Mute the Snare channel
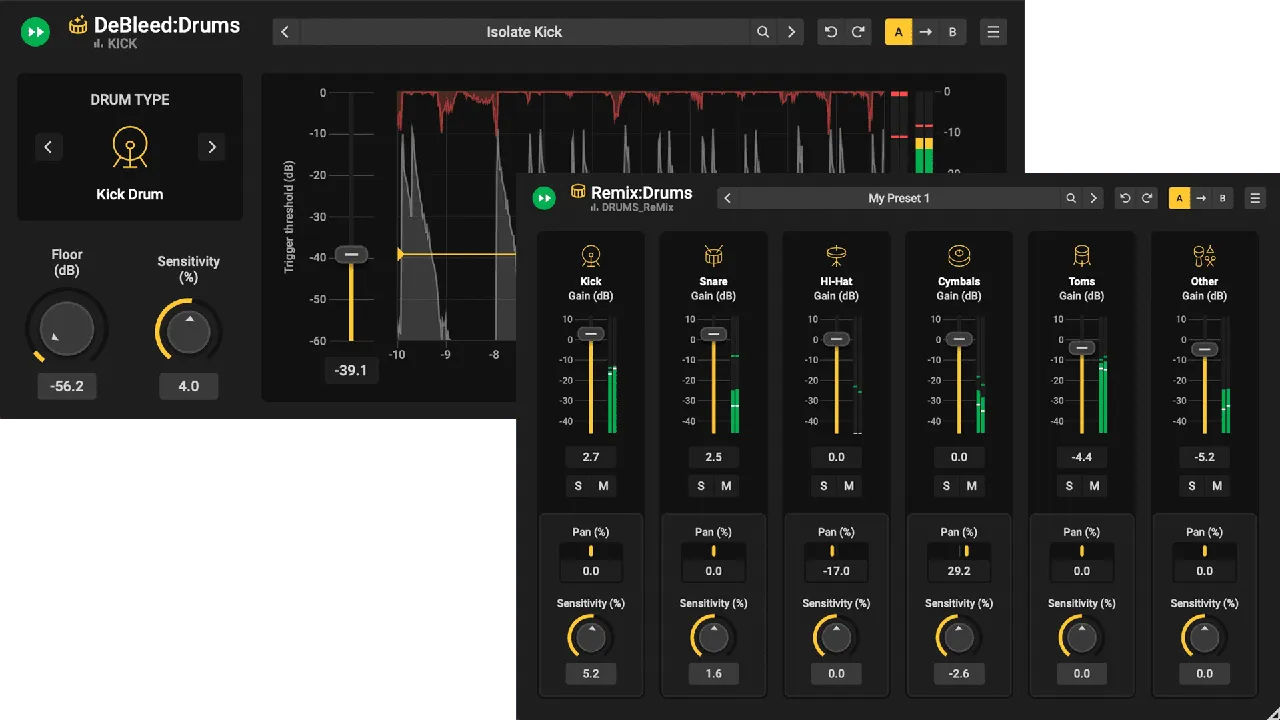The height and width of the screenshot is (720, 1280). coord(726,486)
